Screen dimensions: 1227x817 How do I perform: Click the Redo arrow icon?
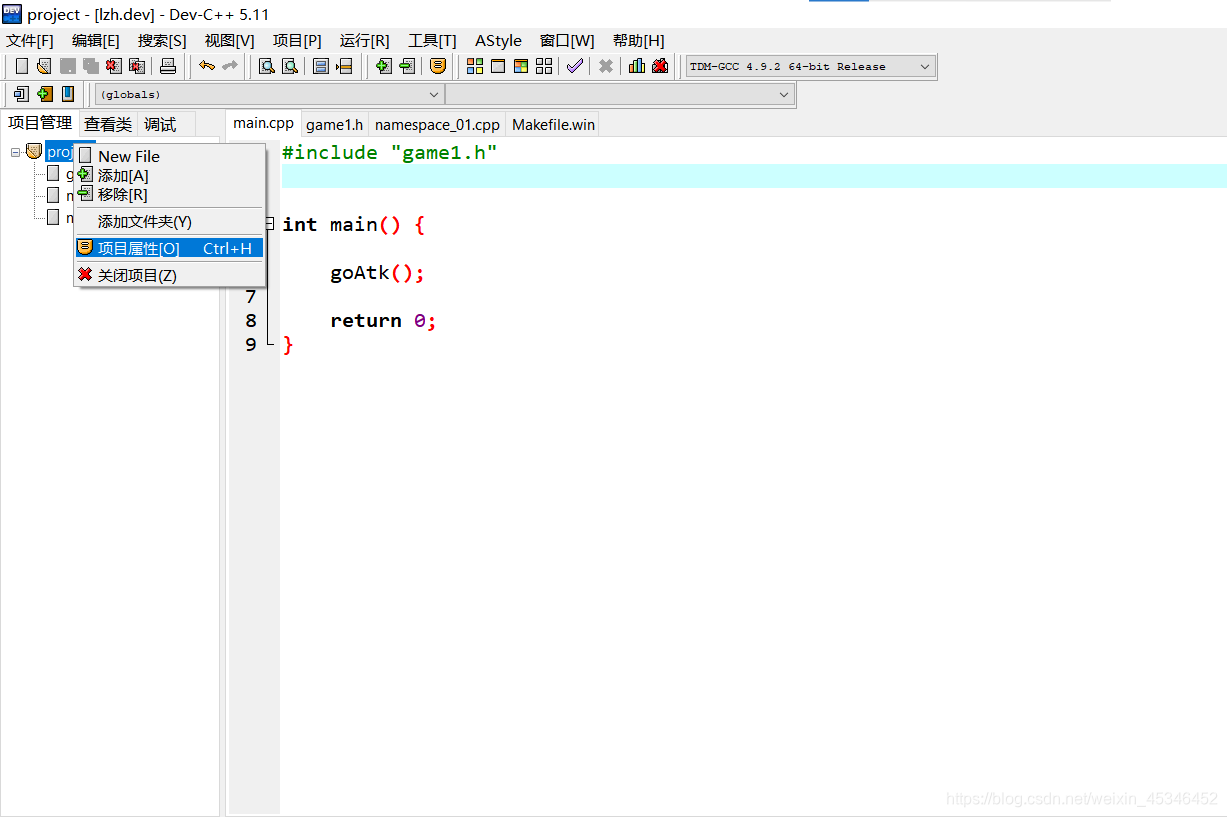click(231, 65)
